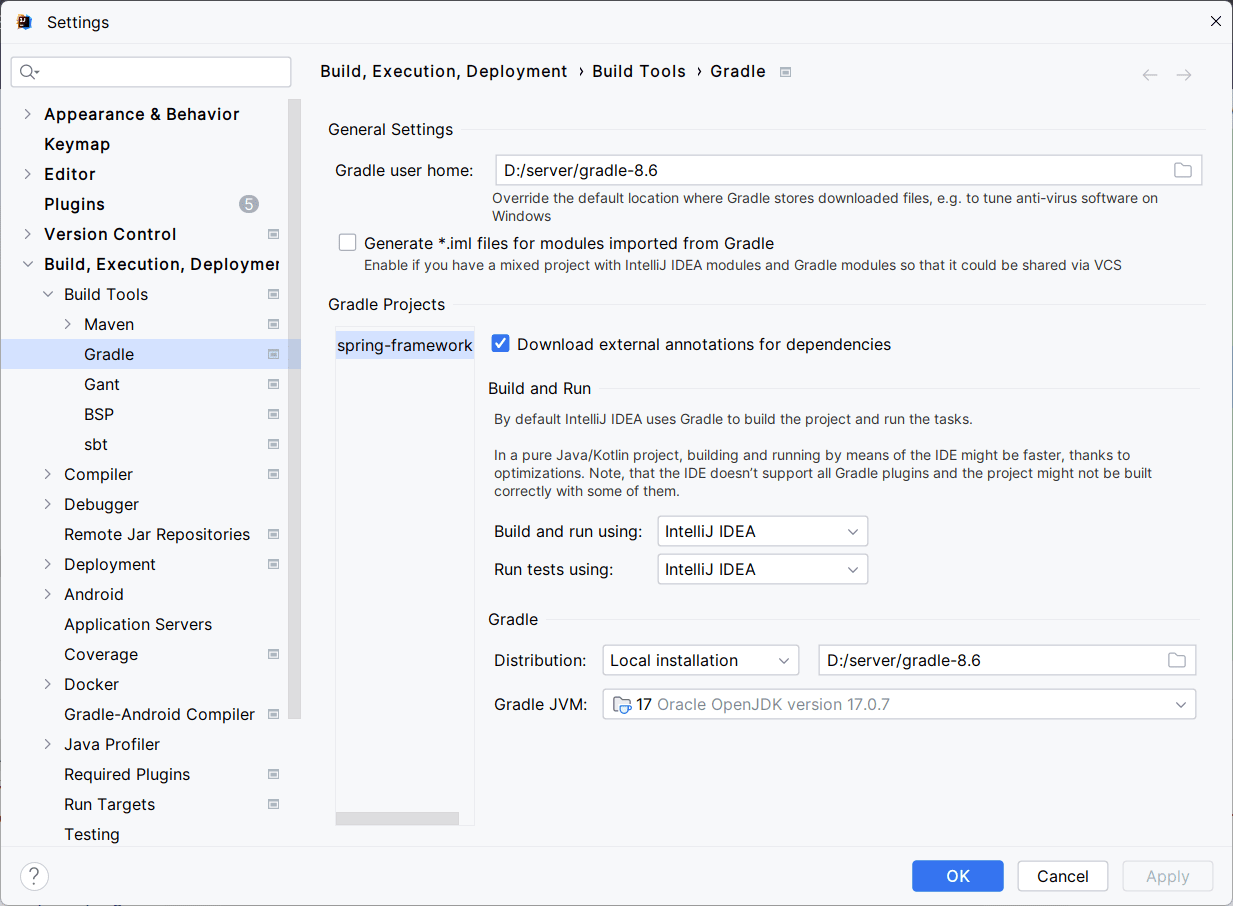Select Android in settings tree
The image size is (1233, 906).
tap(94, 594)
